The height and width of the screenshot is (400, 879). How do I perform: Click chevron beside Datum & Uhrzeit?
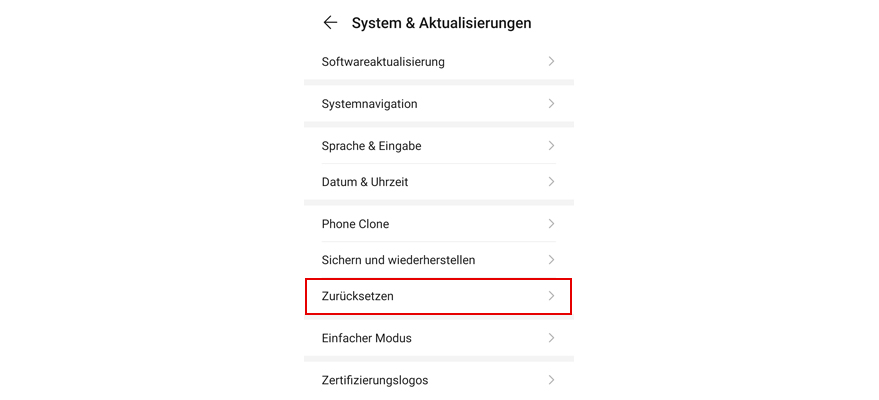click(x=551, y=182)
